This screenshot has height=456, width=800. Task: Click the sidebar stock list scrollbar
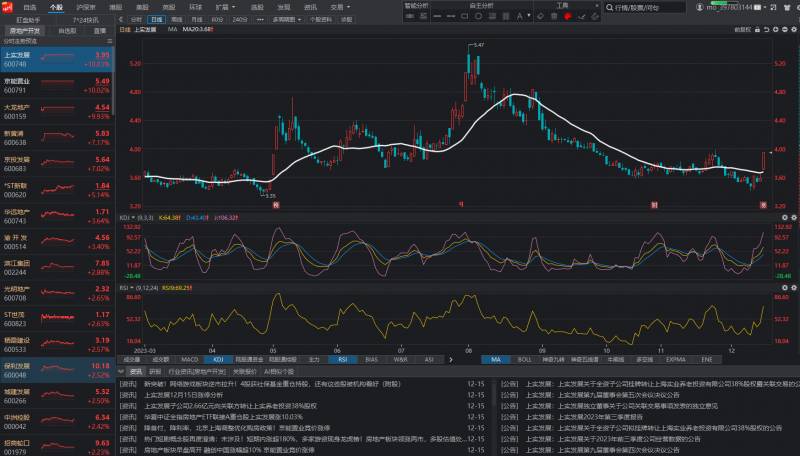tap(113, 82)
